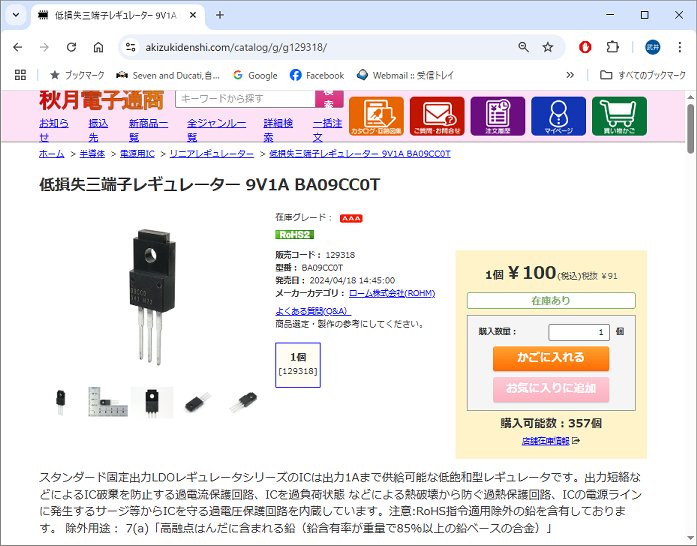
Task: Open the ローム株式会社(ROHM) maker link
Action: (x=392, y=293)
